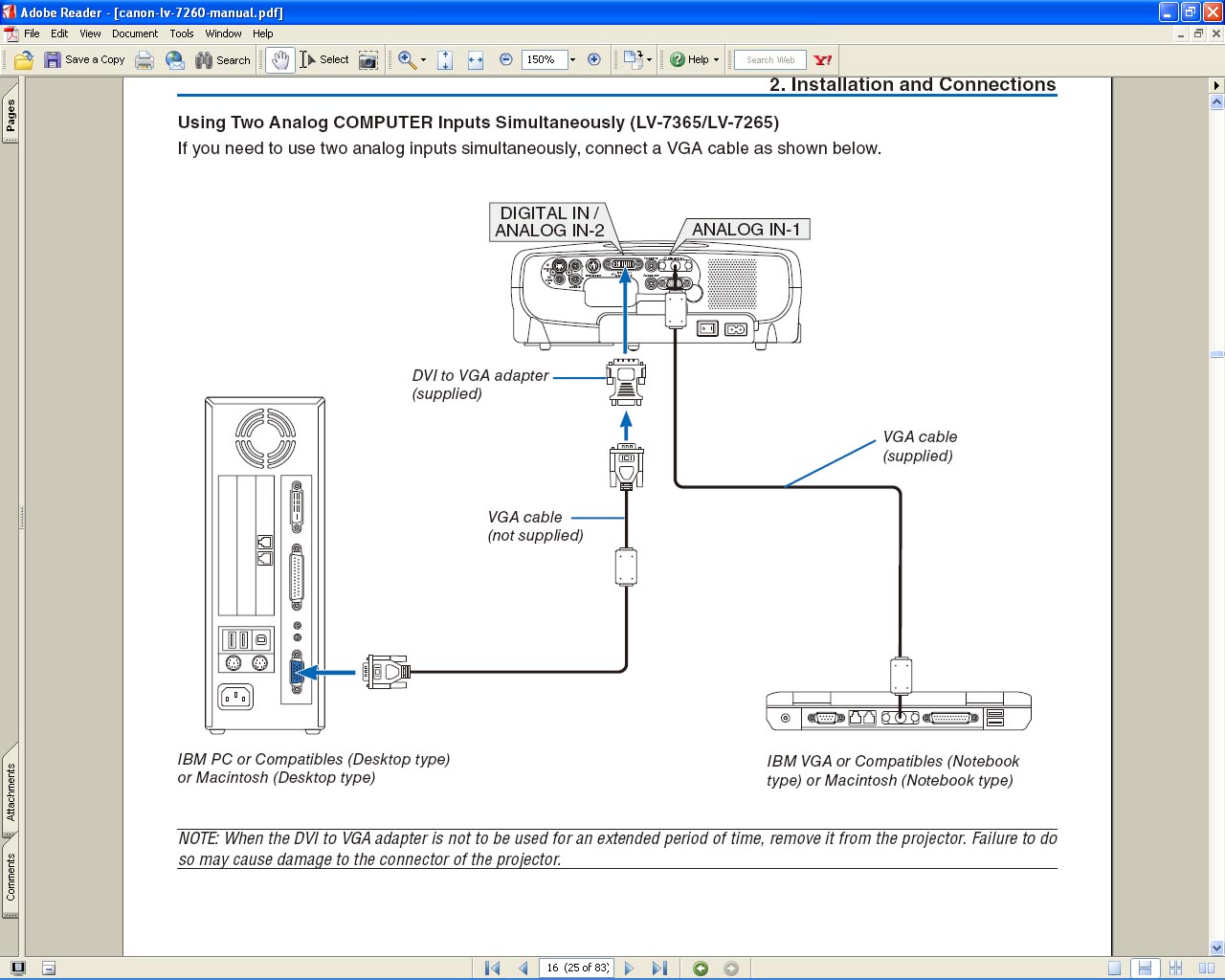Screen dimensions: 1225x980
Task: Save a Copy of the PDF
Action: 85,59
